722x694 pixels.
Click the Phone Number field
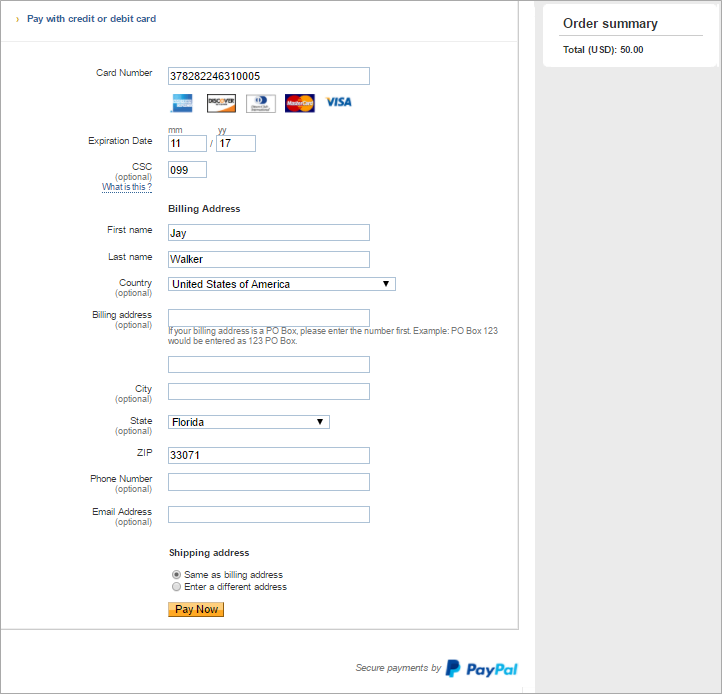coord(268,482)
